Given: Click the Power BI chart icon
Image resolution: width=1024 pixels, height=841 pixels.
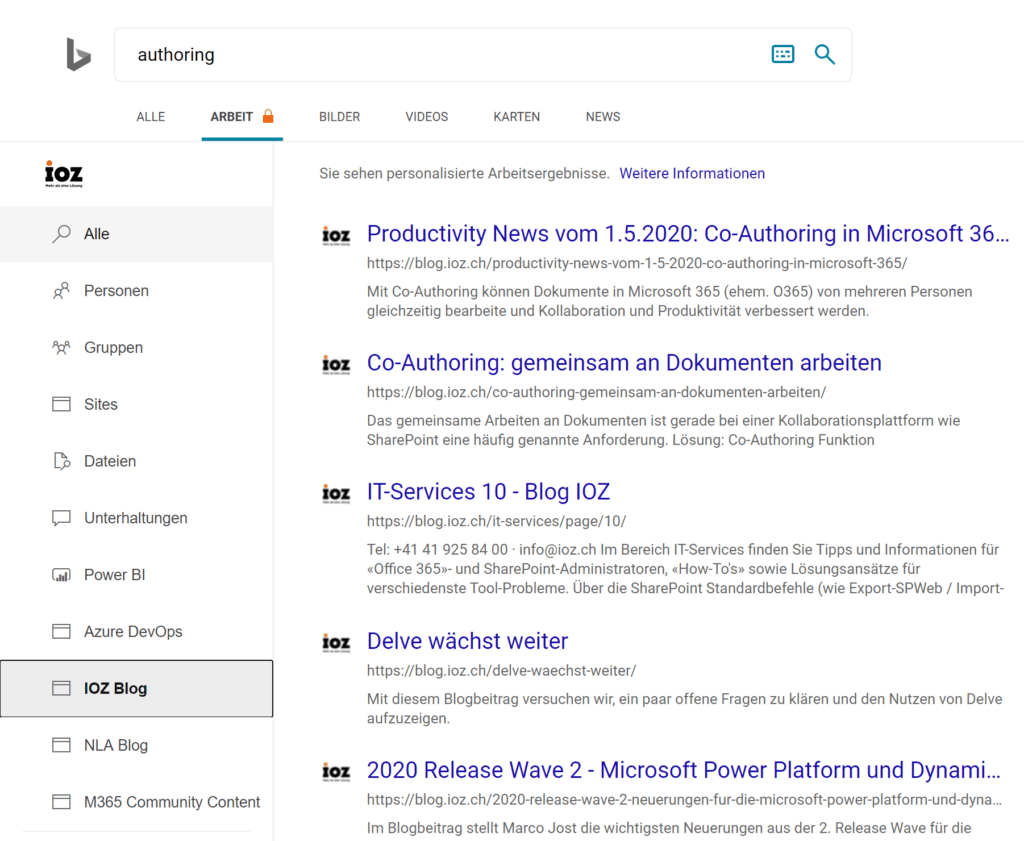Looking at the screenshot, I should coord(61,575).
